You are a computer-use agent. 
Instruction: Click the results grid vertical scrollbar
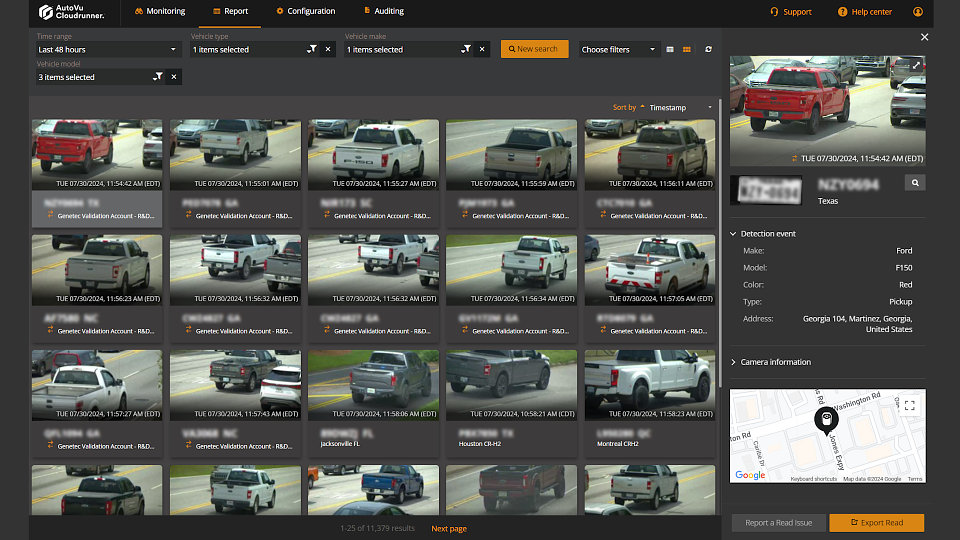tap(719, 242)
